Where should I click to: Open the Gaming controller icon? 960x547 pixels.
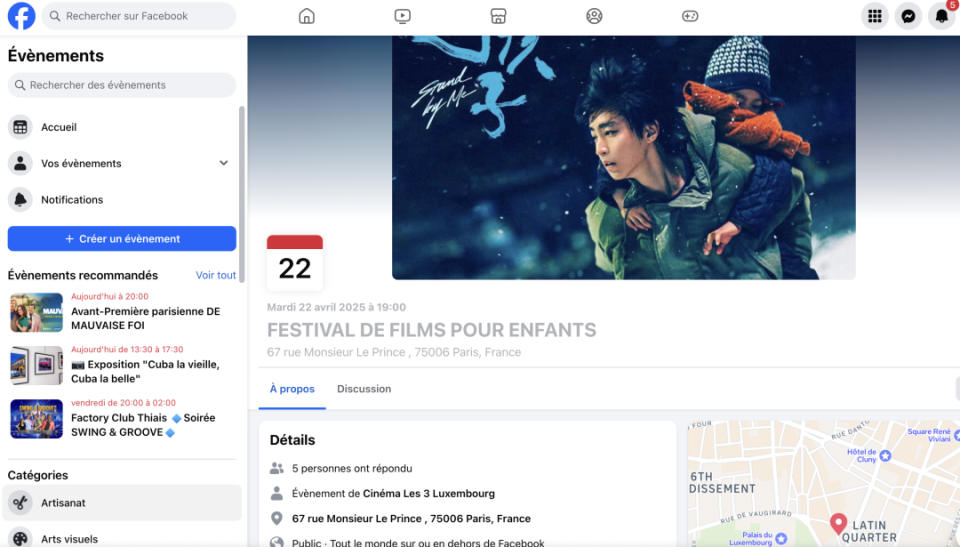click(x=690, y=16)
